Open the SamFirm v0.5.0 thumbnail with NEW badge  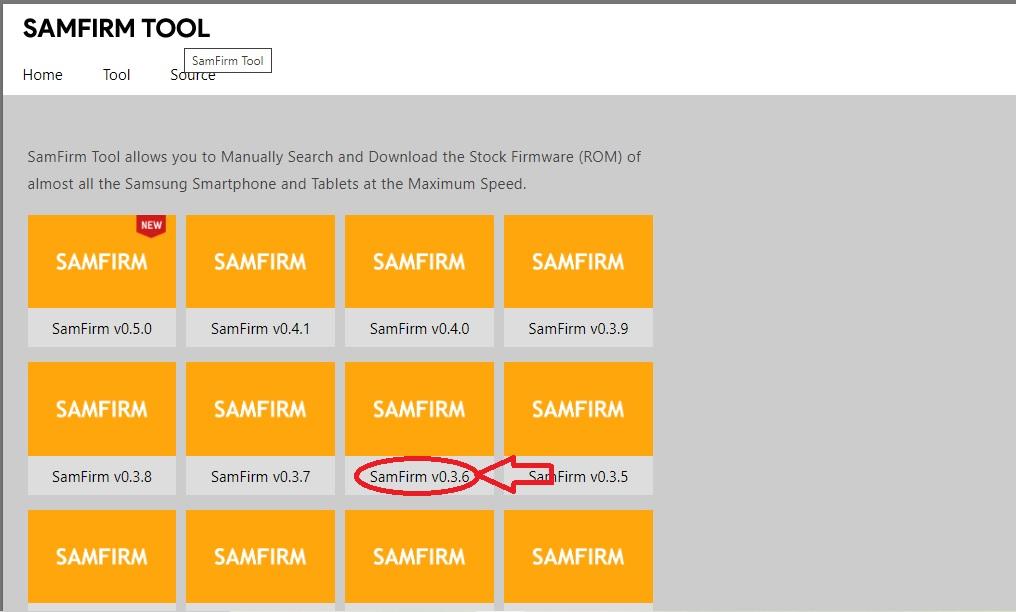[x=102, y=262]
